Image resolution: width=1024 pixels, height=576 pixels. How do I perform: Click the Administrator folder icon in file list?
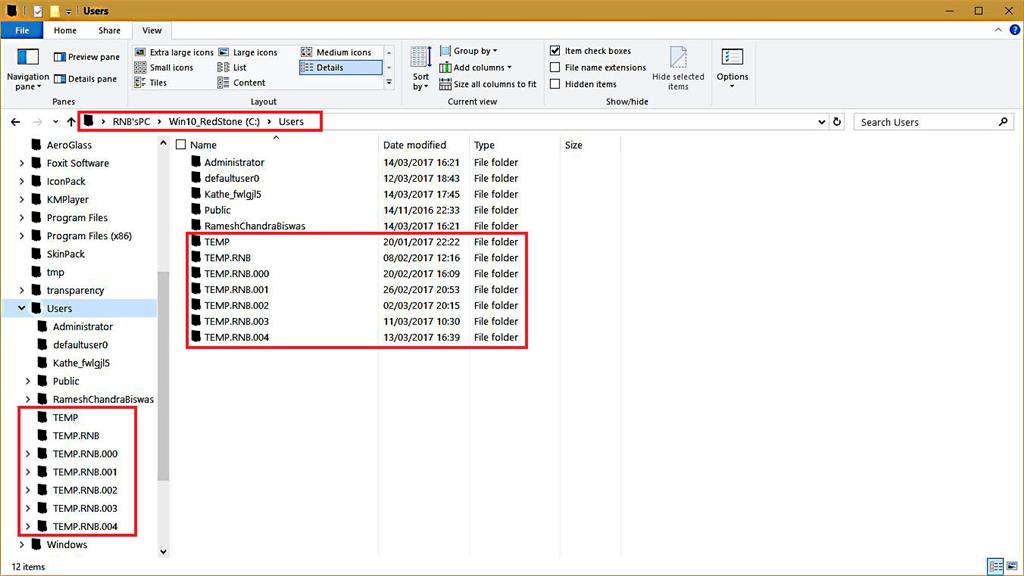click(196, 162)
